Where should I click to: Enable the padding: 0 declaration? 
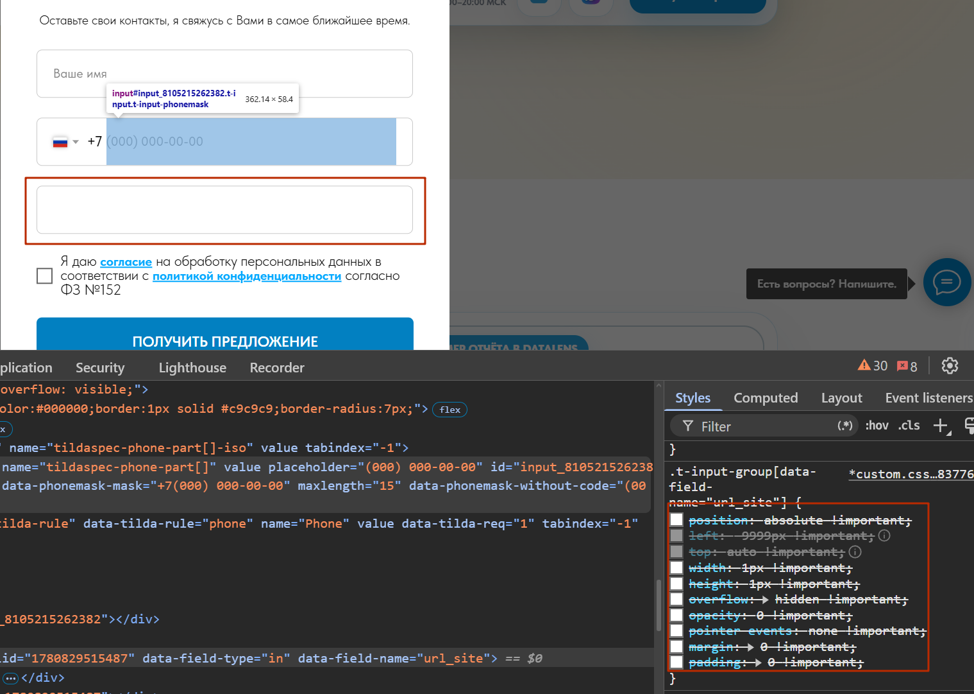[x=676, y=662]
